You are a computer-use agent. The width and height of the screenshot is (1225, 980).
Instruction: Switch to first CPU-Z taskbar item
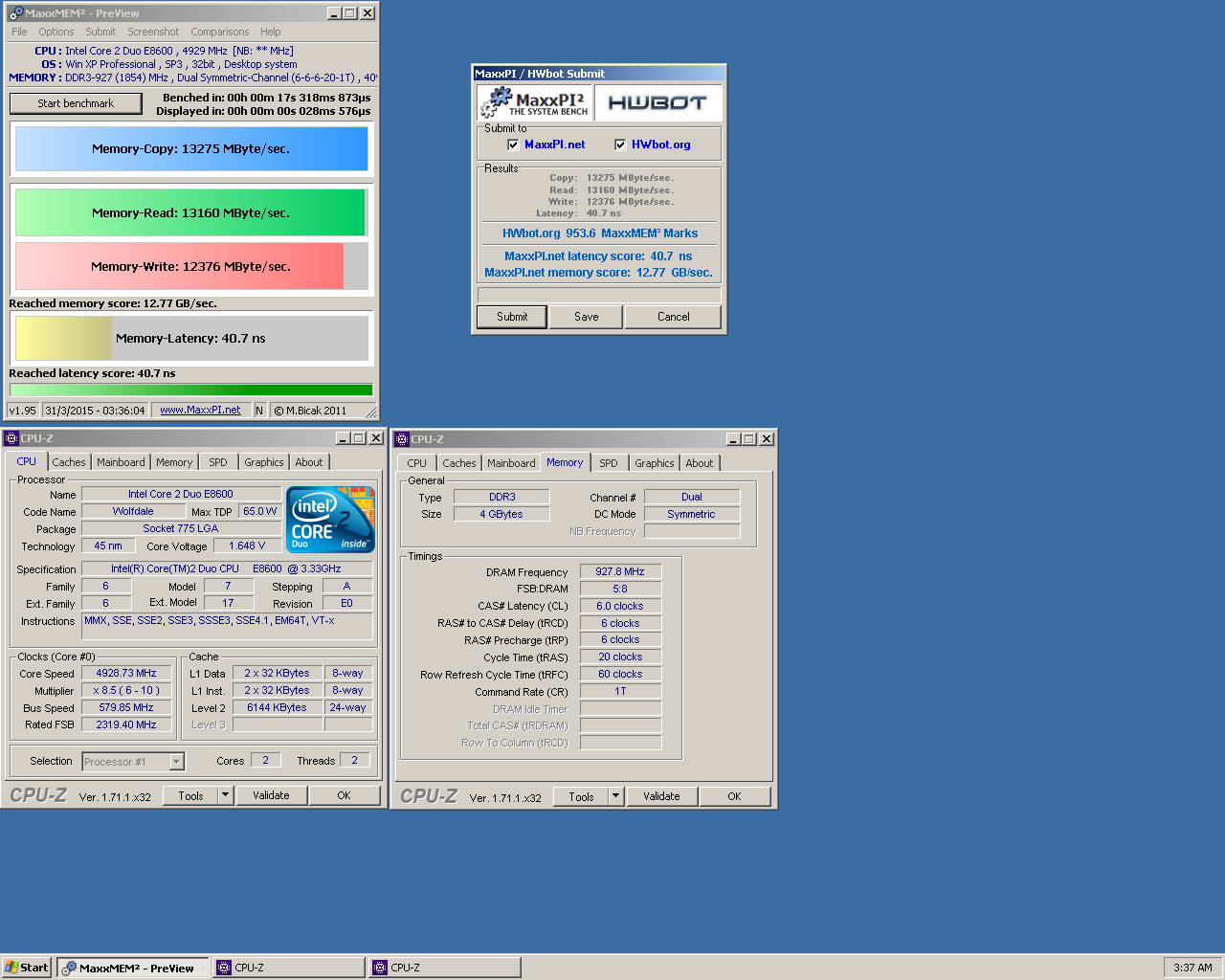click(288, 968)
